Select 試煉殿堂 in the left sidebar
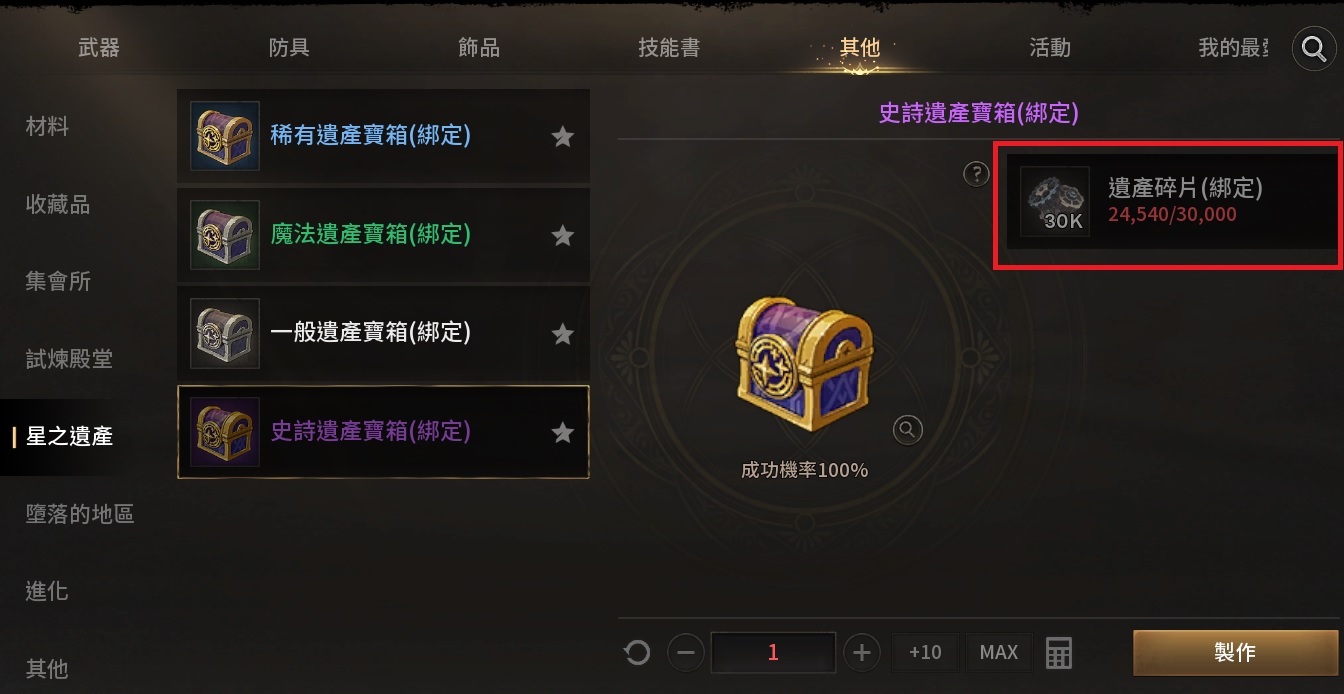 69,359
